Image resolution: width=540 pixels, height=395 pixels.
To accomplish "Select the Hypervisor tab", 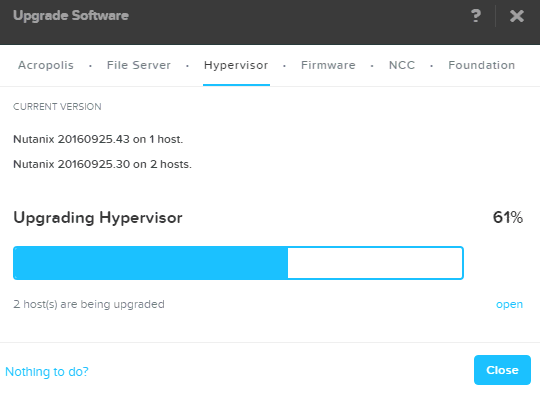I will [x=236, y=65].
